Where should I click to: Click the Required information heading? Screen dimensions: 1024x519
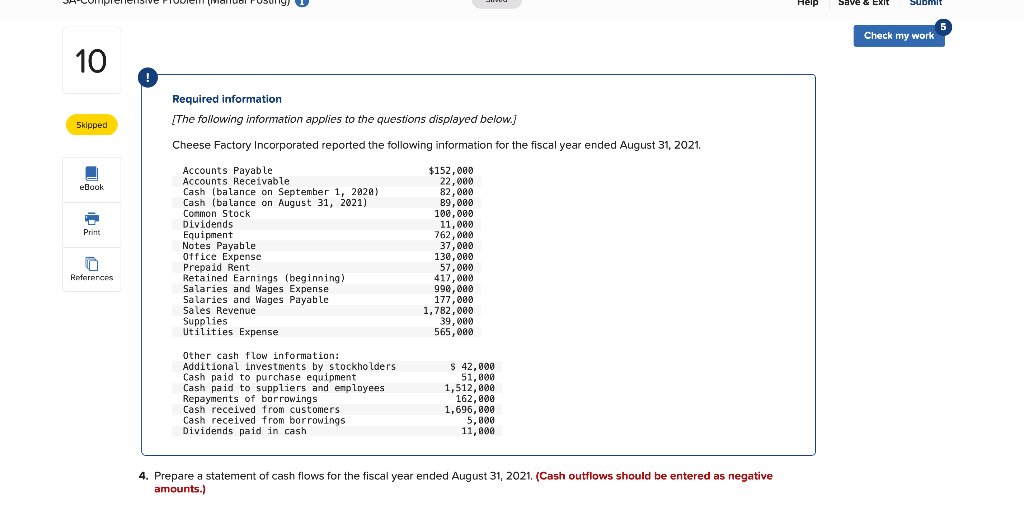pyautogui.click(x=227, y=99)
